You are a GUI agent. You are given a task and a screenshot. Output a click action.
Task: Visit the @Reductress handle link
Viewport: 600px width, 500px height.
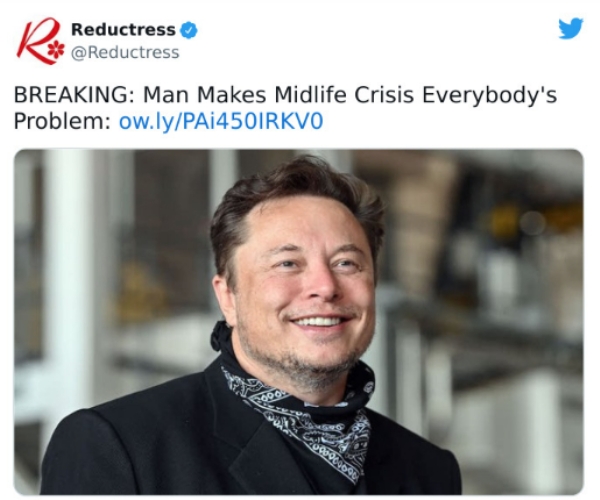[125, 52]
